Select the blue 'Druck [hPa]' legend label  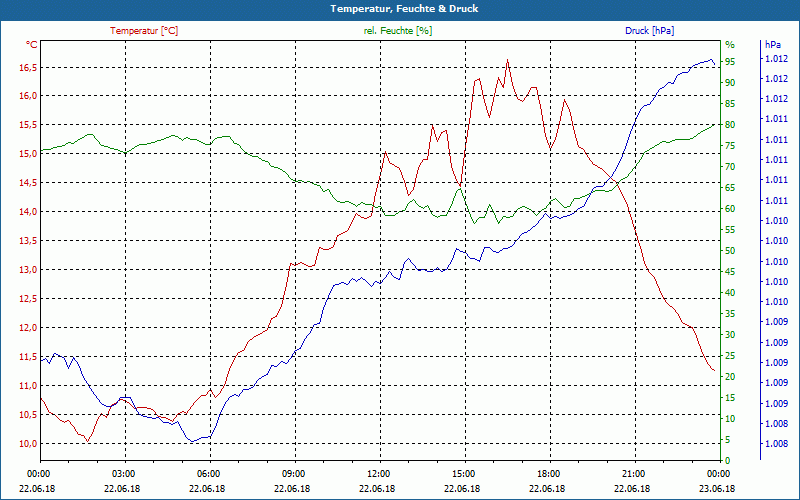pos(649,31)
